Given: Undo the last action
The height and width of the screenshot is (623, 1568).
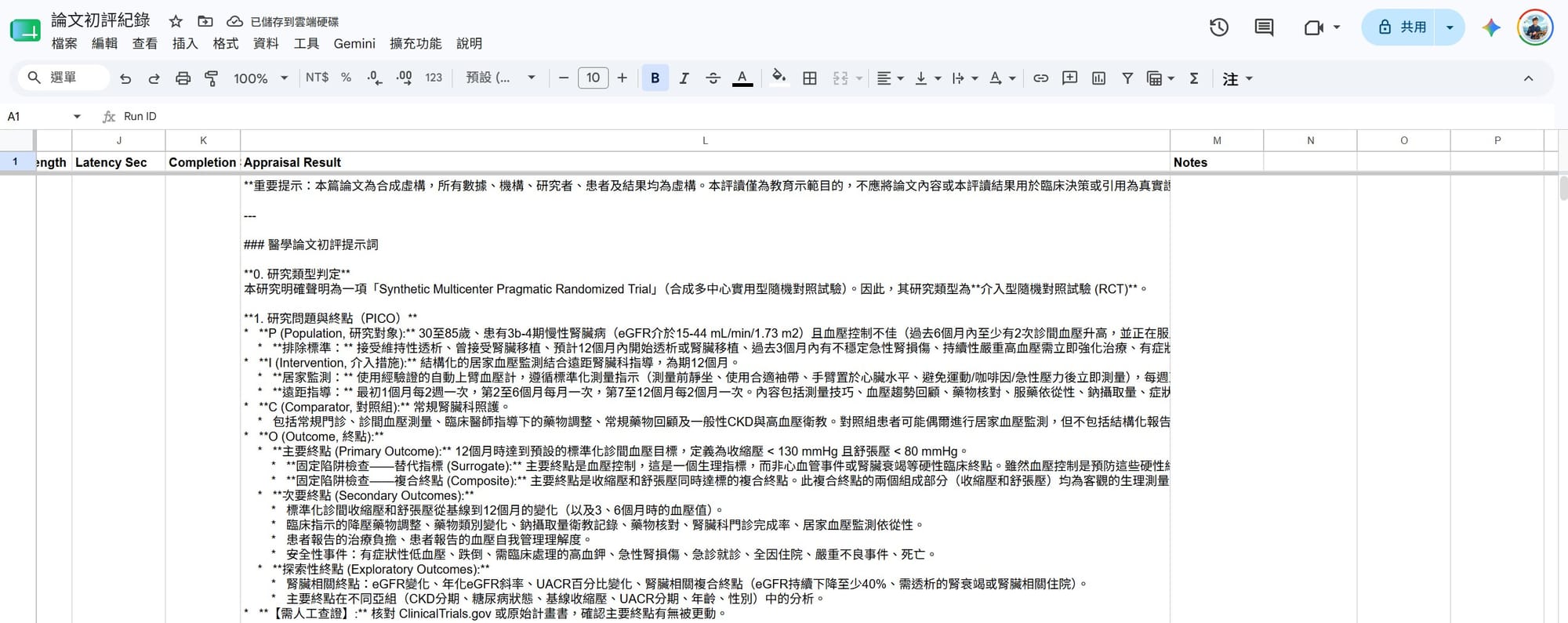Looking at the screenshot, I should (125, 78).
